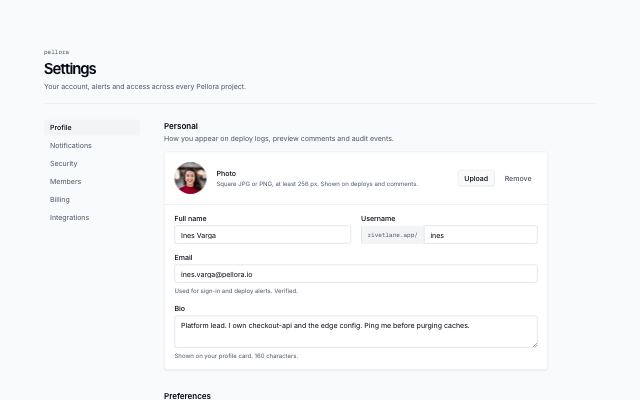Click the "Shown on your profile card" hint

coord(236,356)
